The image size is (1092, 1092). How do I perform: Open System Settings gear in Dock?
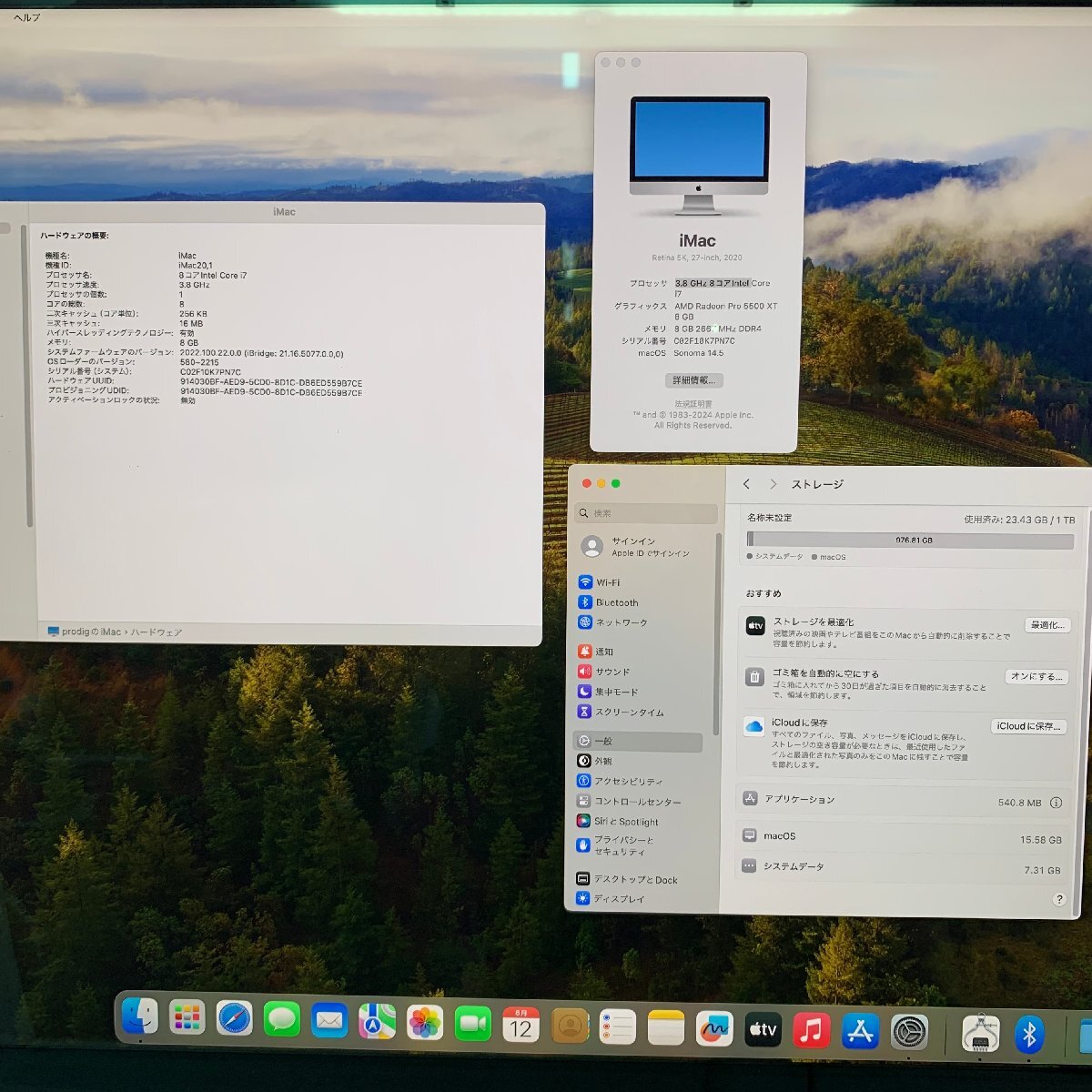pos(909,1032)
